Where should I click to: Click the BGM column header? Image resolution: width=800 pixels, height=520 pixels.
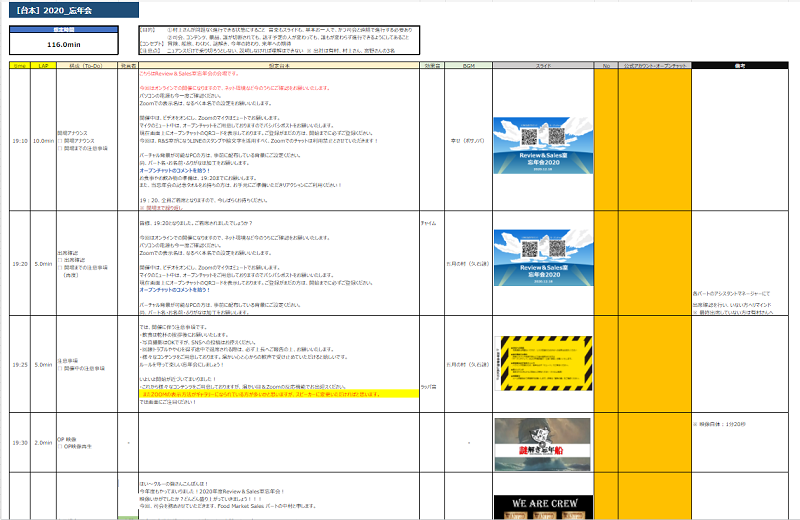point(468,65)
